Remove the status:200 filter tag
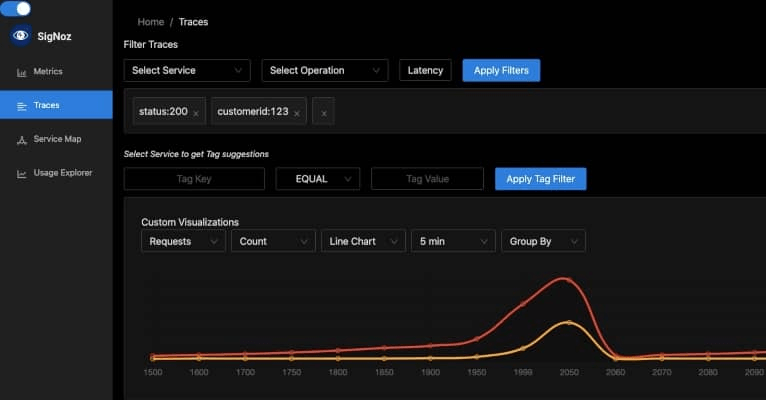The width and height of the screenshot is (766, 400). tap(196, 113)
